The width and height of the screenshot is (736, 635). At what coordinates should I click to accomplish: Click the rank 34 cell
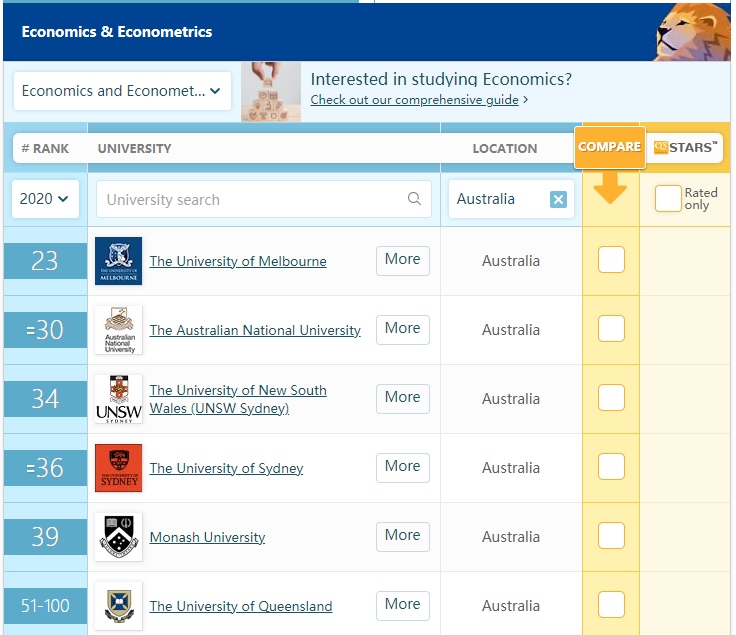pyautogui.click(x=45, y=399)
